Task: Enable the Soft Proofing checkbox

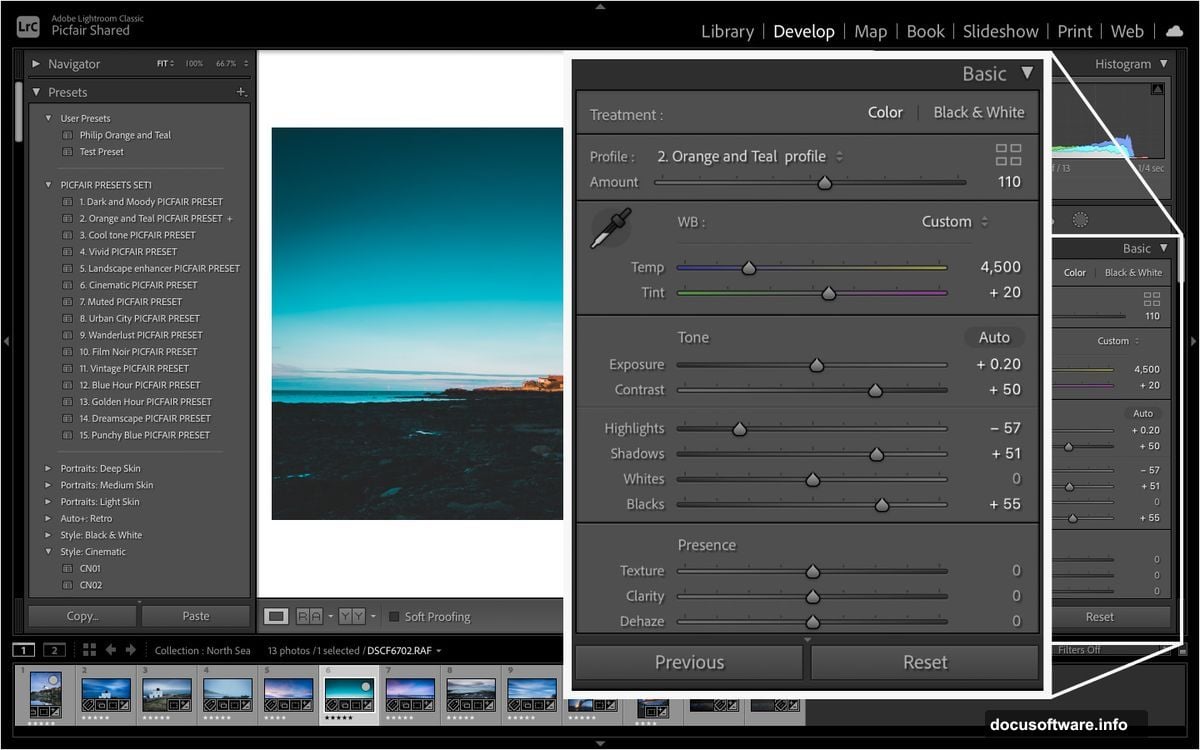Action: pyautogui.click(x=395, y=616)
